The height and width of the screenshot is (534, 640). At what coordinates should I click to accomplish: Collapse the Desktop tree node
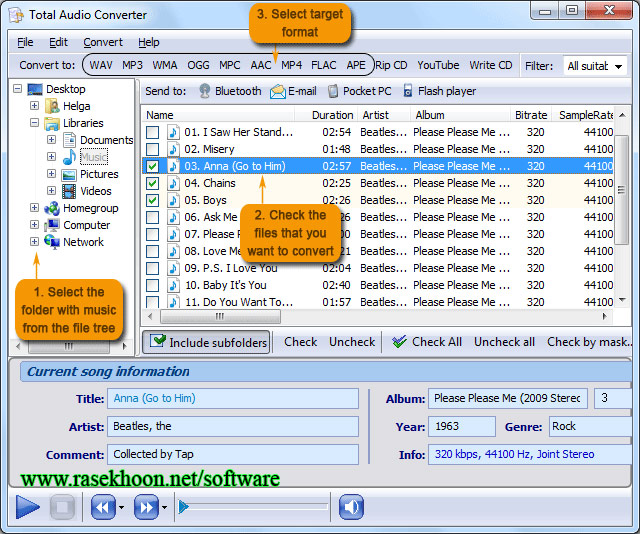point(18,89)
